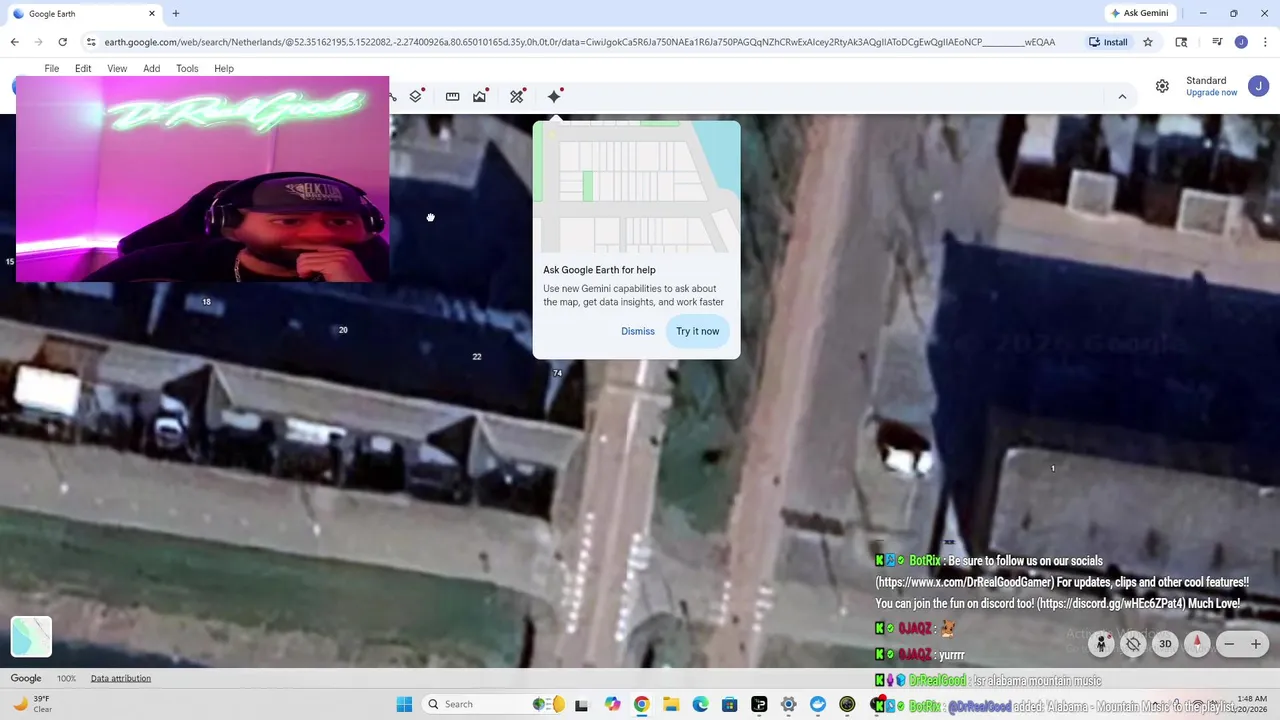
Task: View site information icon
Action: point(91,42)
